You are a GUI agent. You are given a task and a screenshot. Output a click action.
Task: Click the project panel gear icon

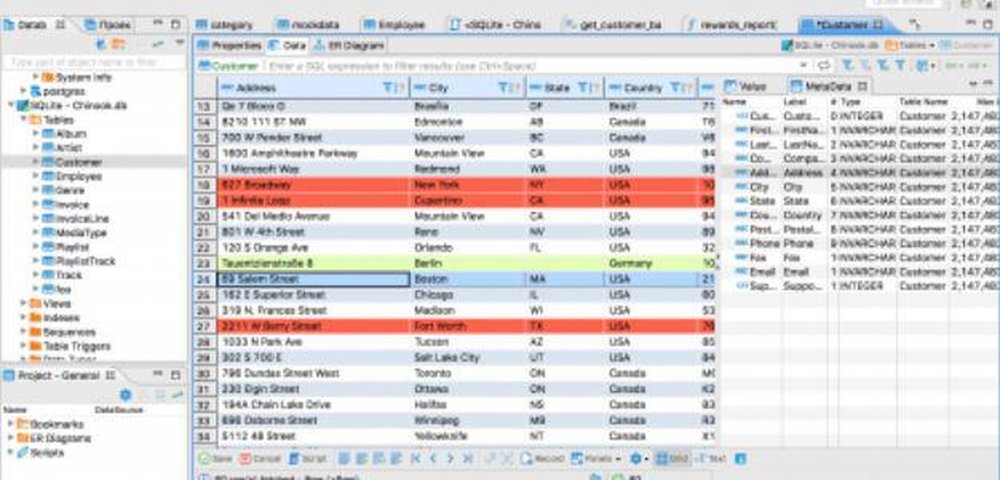point(126,395)
